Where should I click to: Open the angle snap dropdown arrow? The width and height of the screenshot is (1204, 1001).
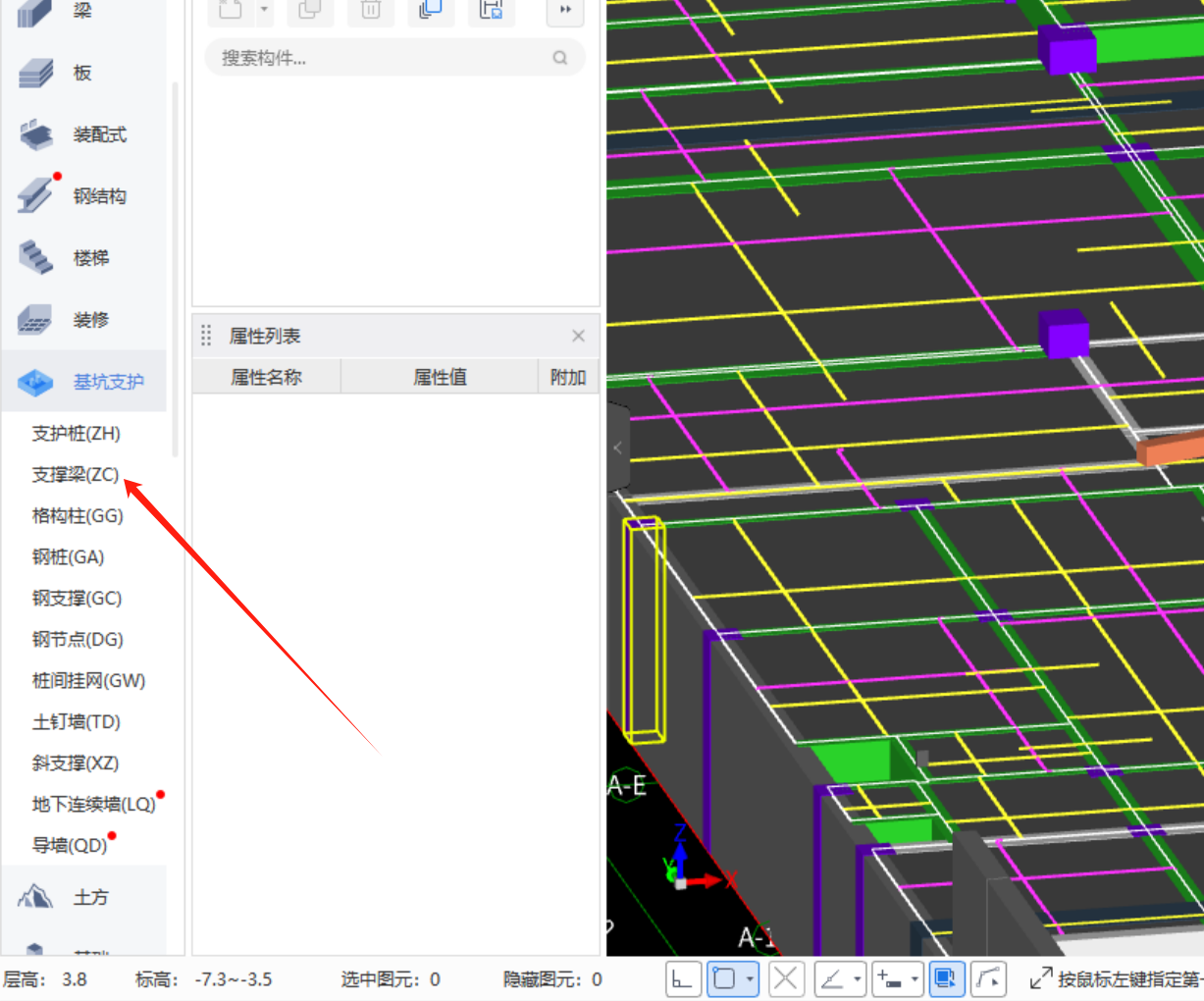(858, 978)
